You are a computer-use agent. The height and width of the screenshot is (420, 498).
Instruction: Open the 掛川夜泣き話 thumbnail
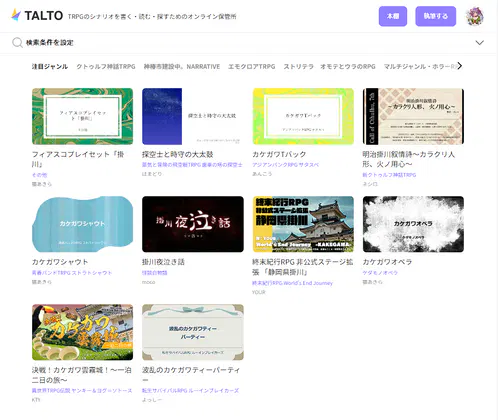tap(193, 224)
